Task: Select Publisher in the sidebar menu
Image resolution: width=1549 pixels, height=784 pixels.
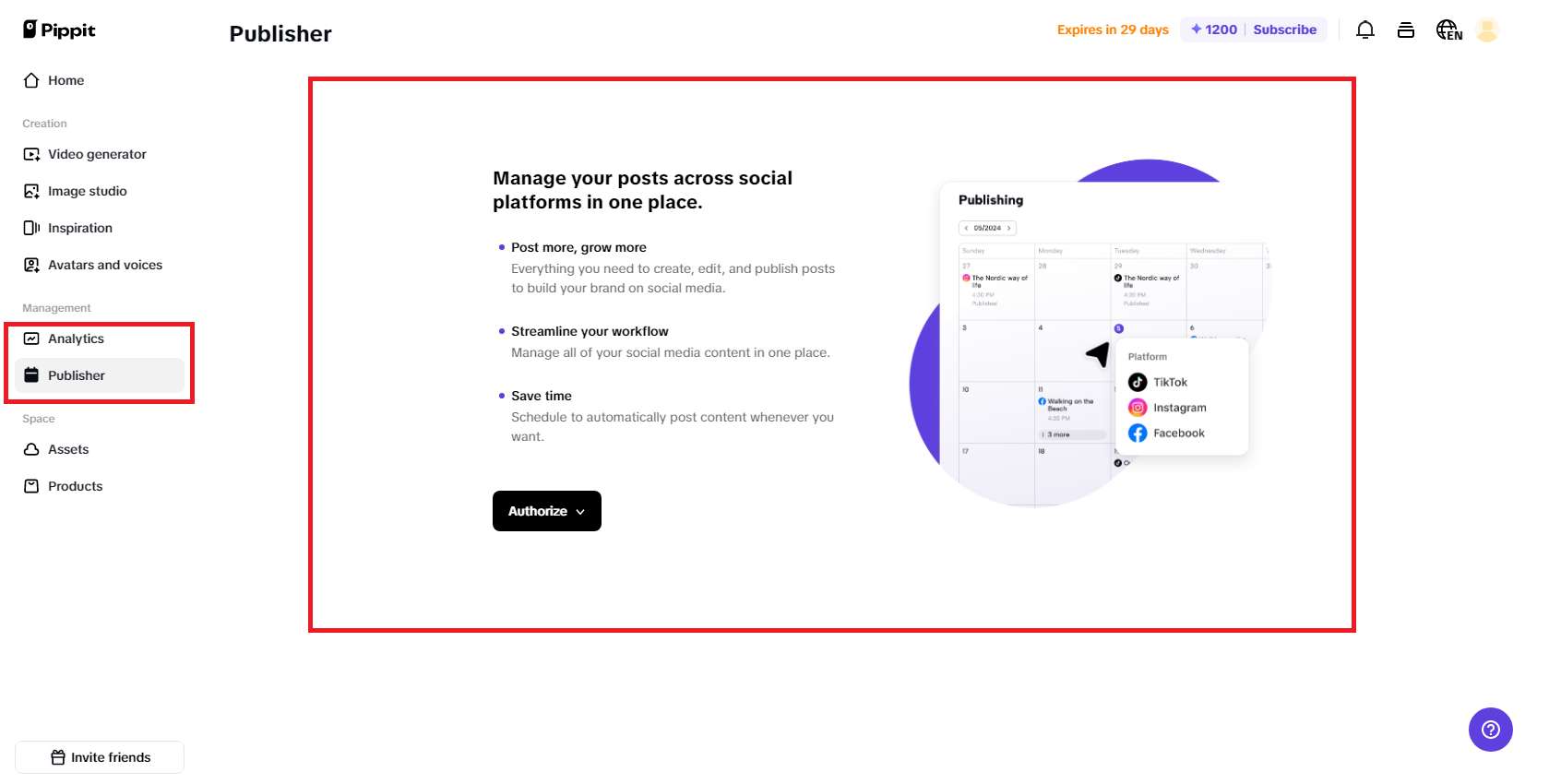Action: pos(77,375)
